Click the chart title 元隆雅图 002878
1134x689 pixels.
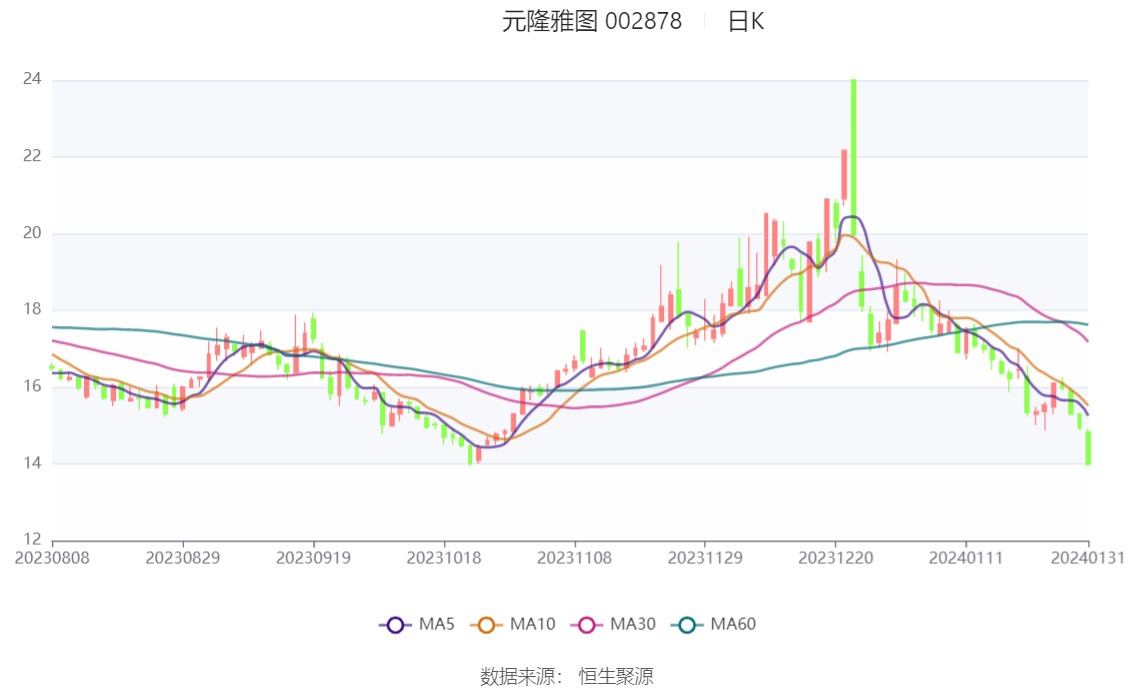pos(592,21)
